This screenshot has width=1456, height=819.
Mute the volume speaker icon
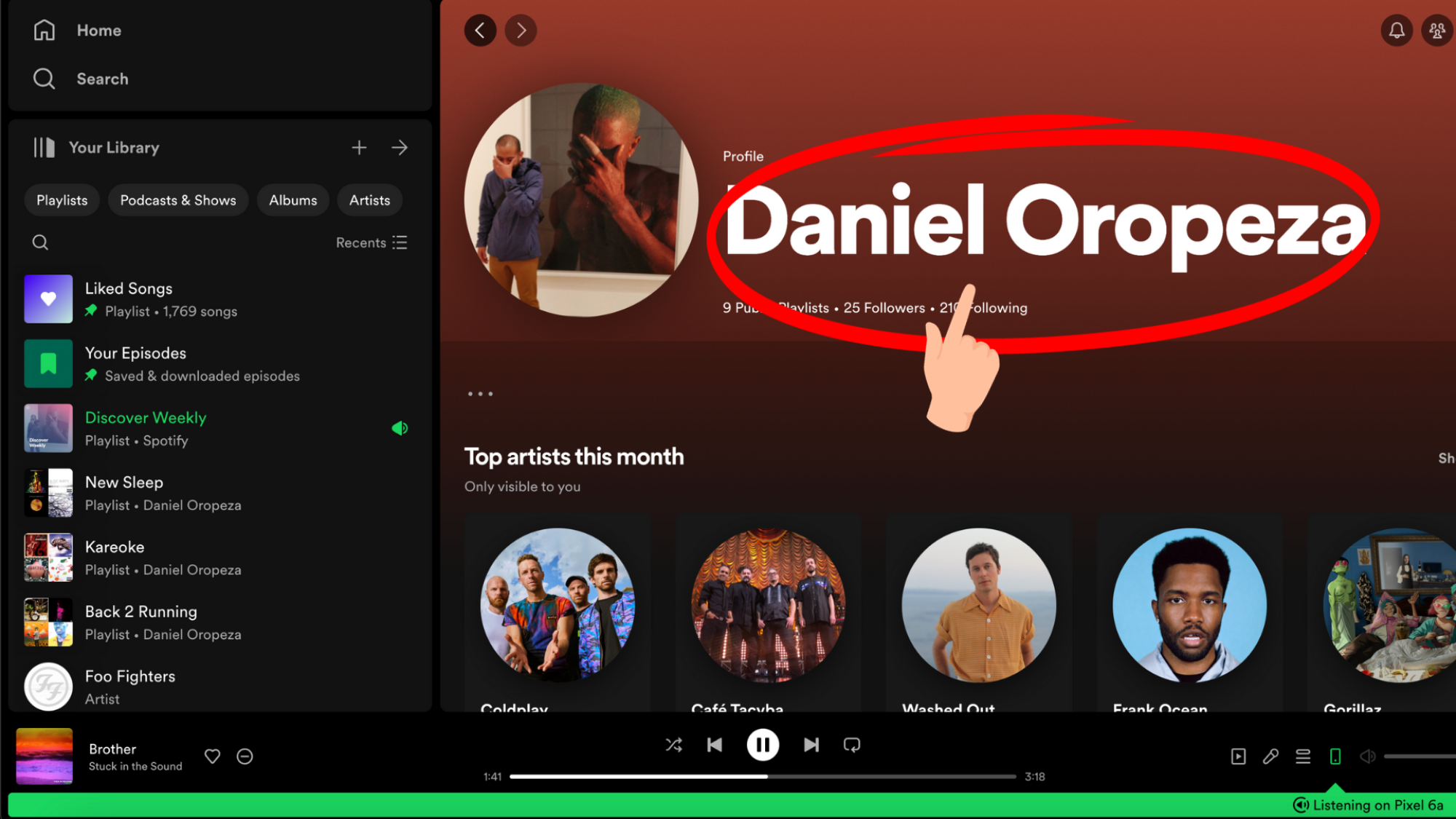coord(1368,756)
